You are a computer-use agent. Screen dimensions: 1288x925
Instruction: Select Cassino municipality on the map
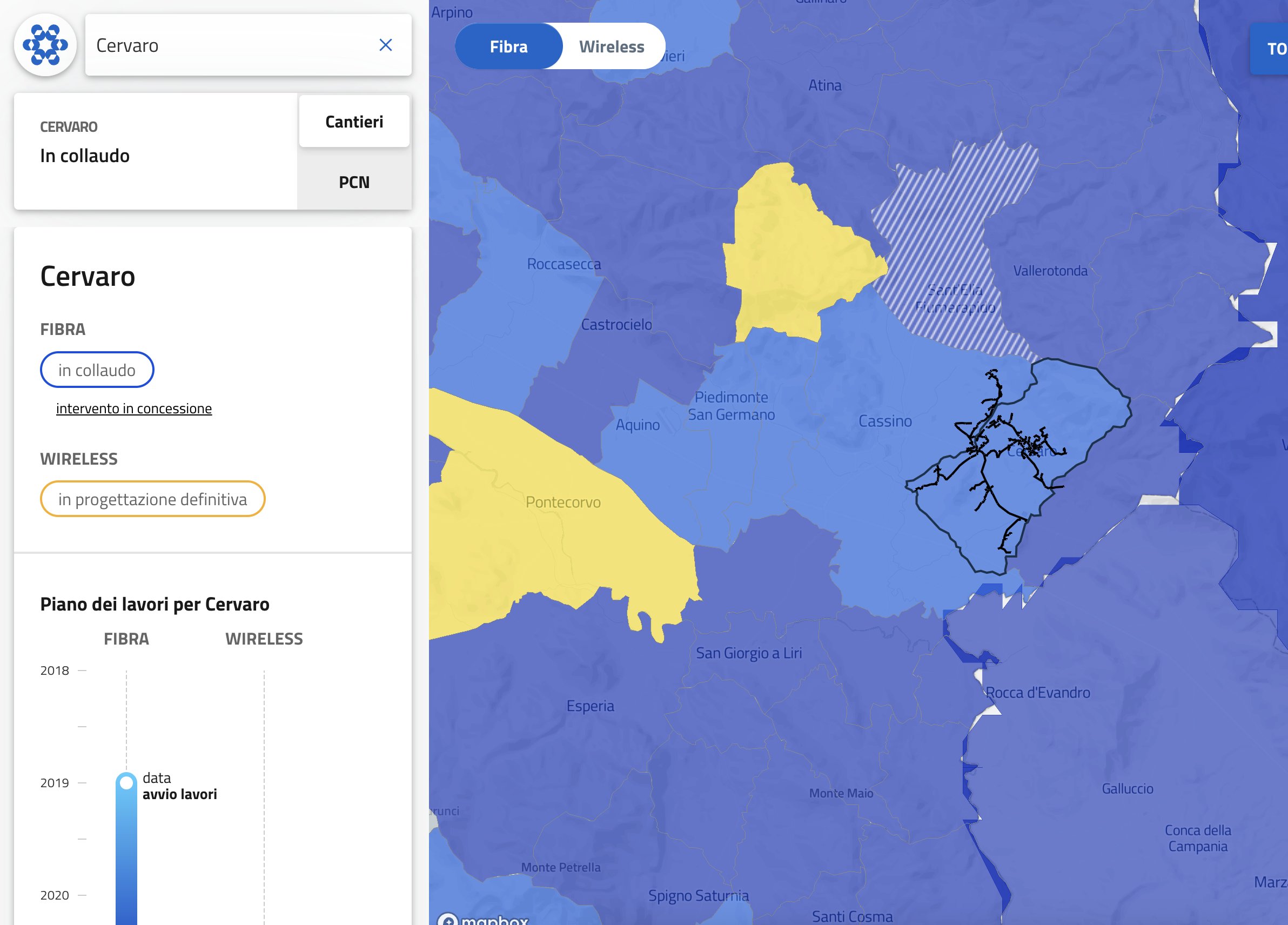pyautogui.click(x=884, y=421)
